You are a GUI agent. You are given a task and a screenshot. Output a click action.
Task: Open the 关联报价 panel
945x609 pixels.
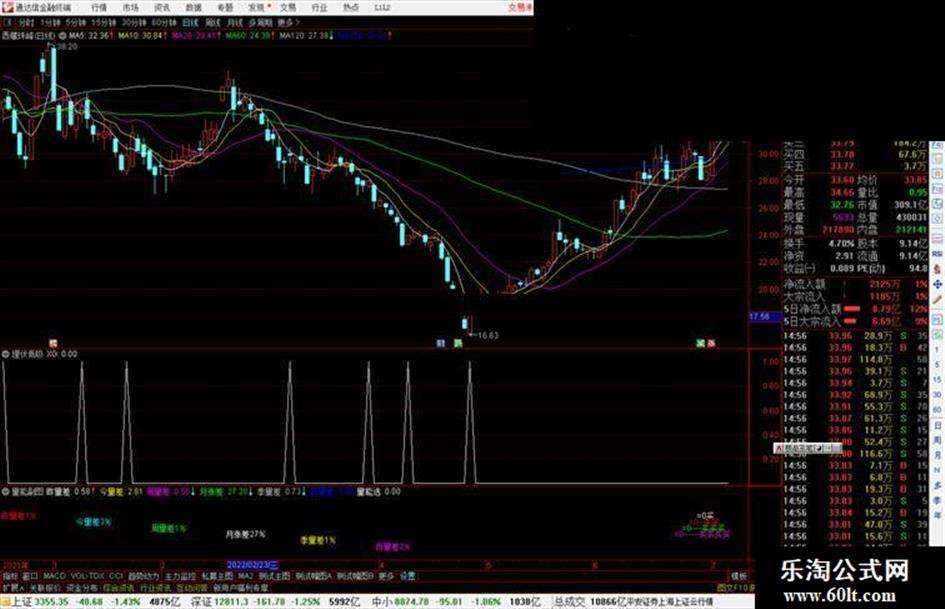[x=45, y=588]
